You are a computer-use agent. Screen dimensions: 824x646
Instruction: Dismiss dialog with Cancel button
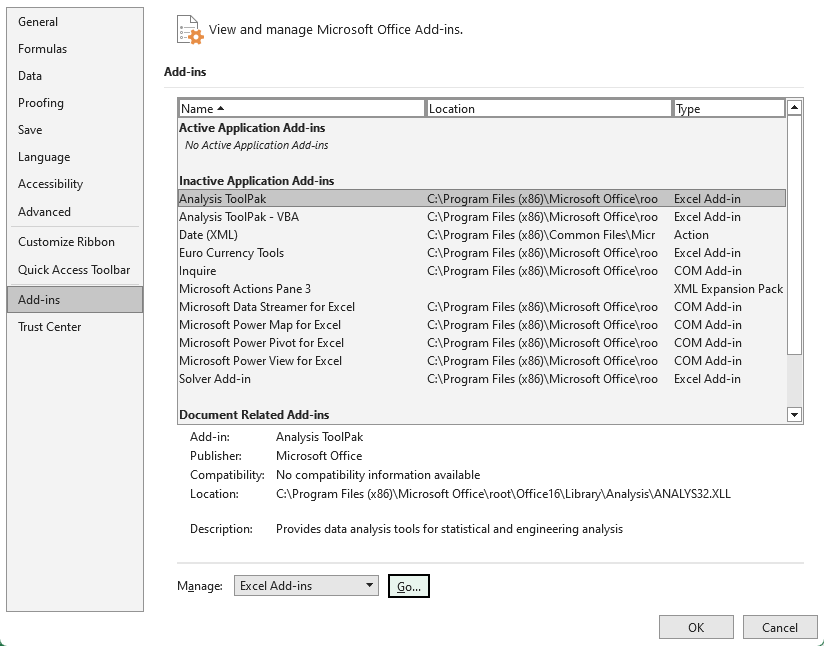[x=780, y=628]
